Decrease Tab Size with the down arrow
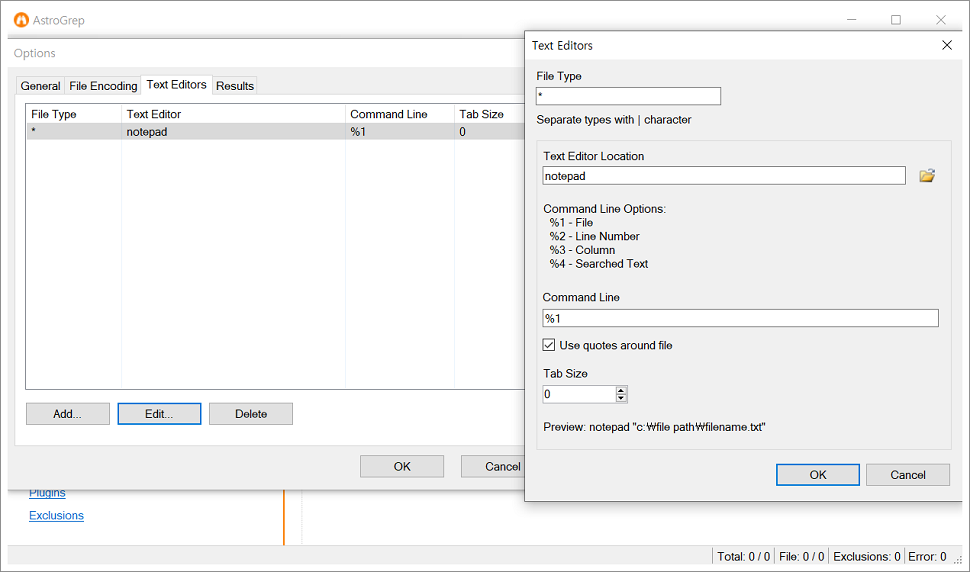This screenshot has width=970, height=572. 621,398
